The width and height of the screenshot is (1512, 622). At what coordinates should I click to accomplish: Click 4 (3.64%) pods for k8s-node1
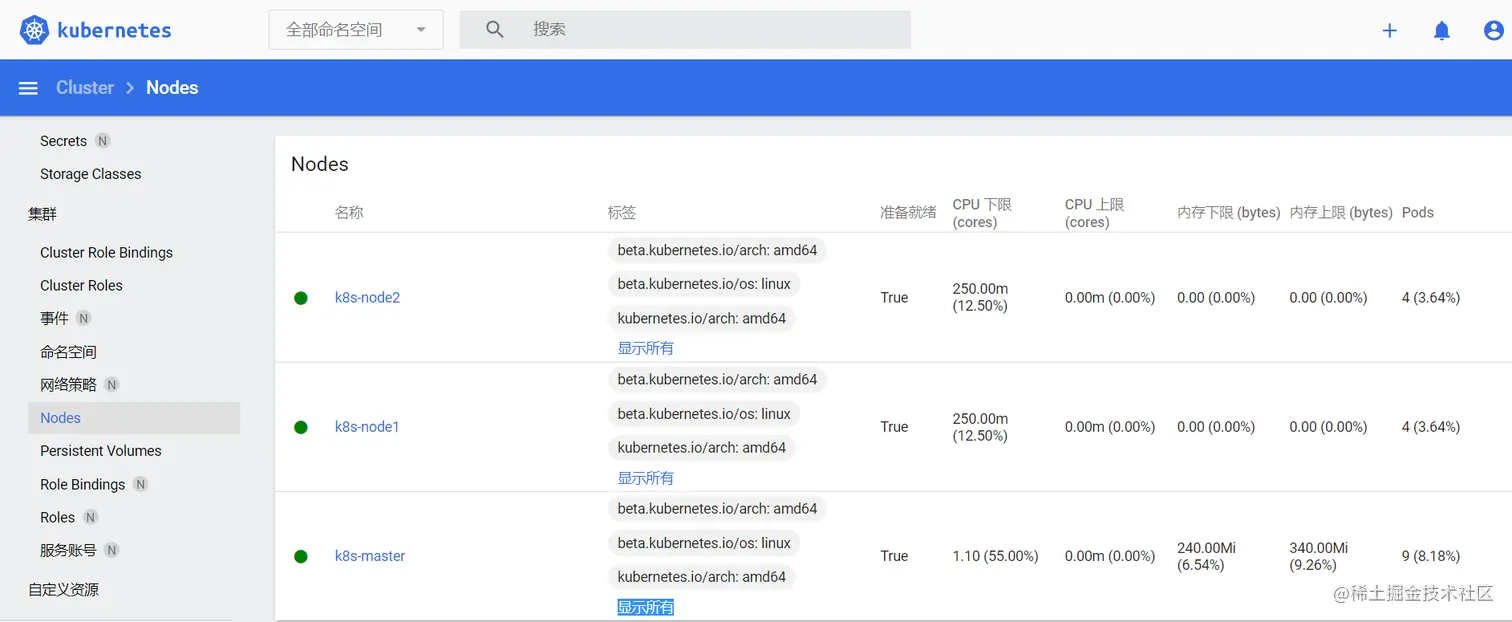[x=1431, y=427]
